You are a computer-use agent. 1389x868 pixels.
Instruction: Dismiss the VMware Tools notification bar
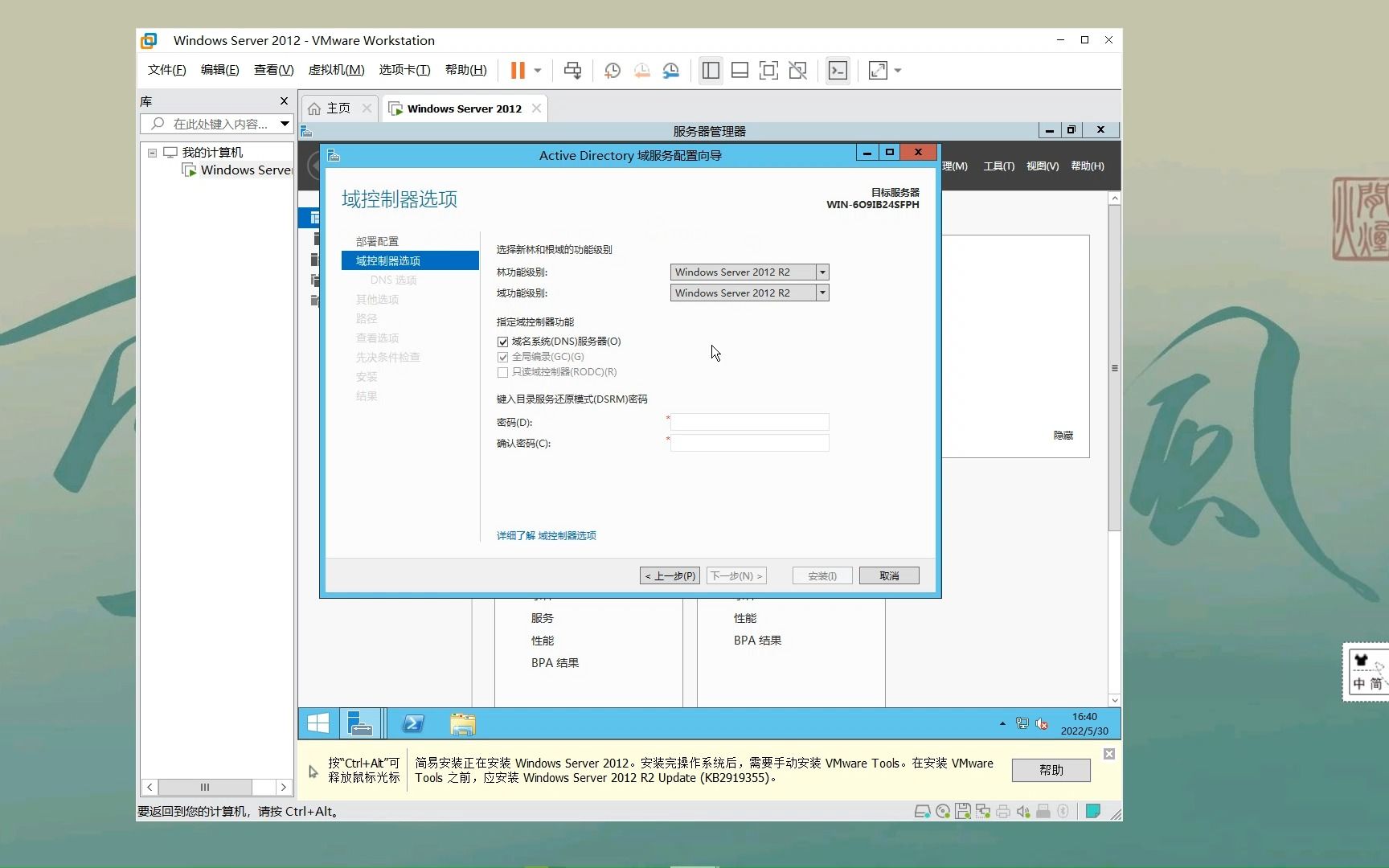1109,754
